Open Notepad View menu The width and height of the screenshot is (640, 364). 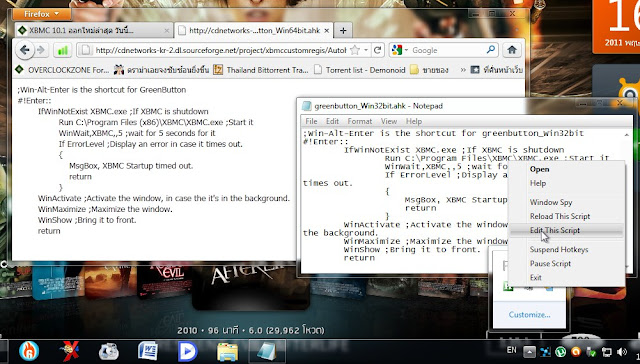[389, 121]
